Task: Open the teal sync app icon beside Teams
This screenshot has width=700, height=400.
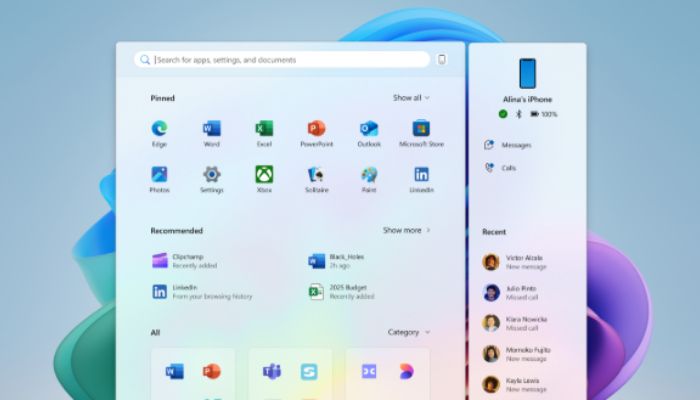Action: point(309,371)
